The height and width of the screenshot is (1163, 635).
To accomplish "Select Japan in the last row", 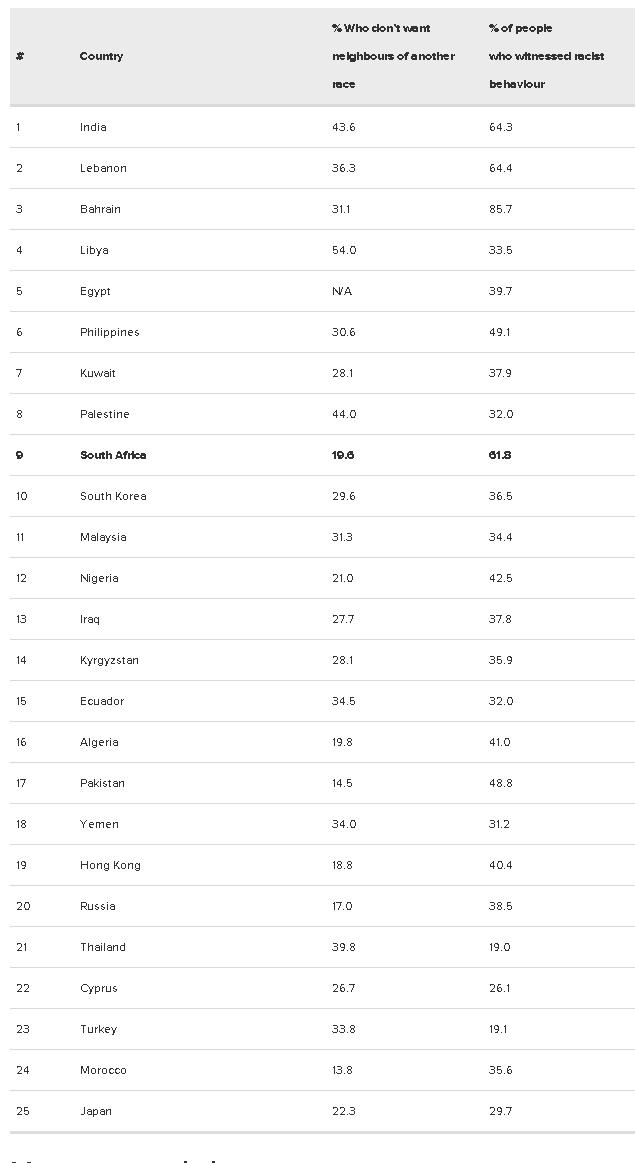I will [96, 1111].
